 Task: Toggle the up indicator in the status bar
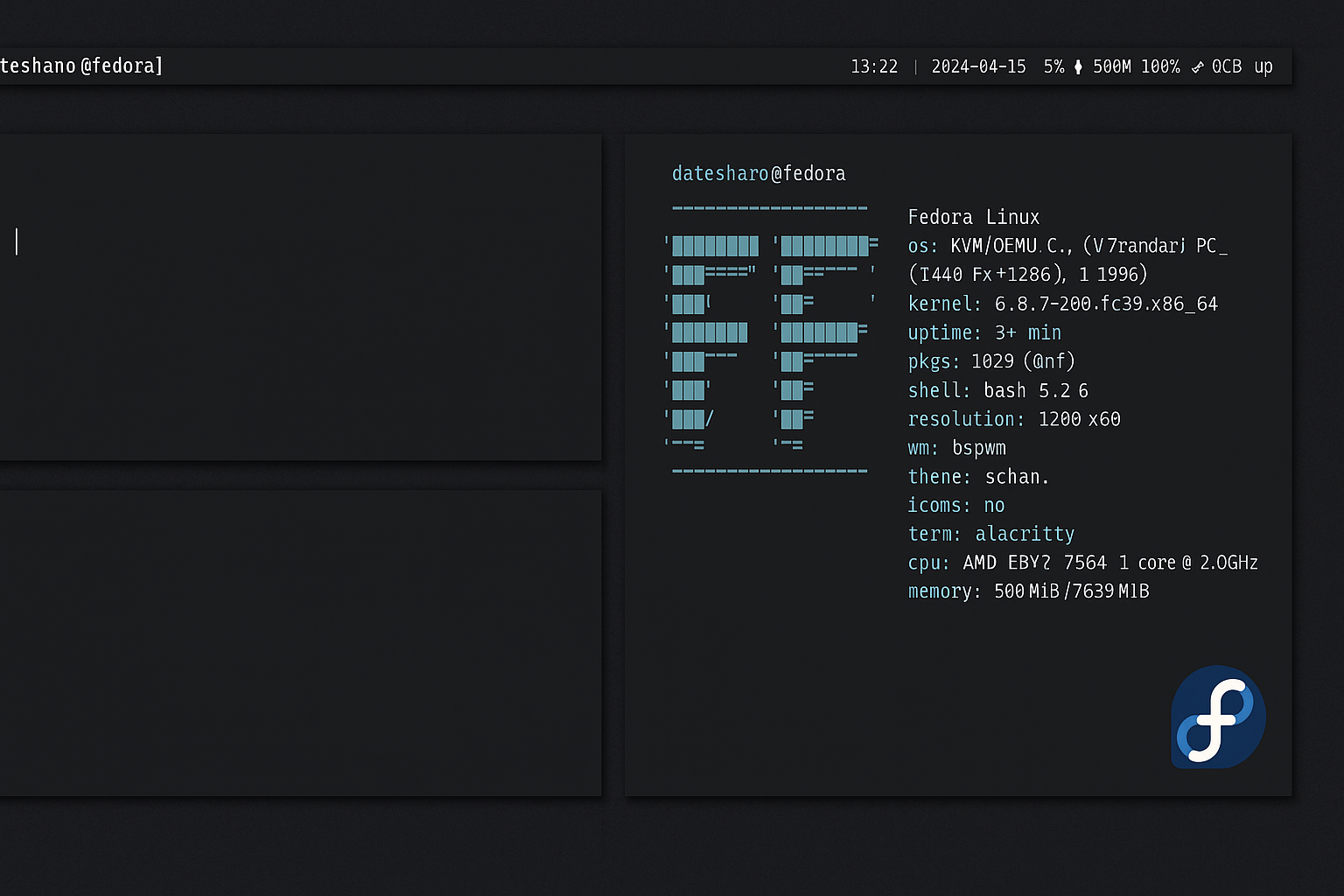click(1263, 66)
